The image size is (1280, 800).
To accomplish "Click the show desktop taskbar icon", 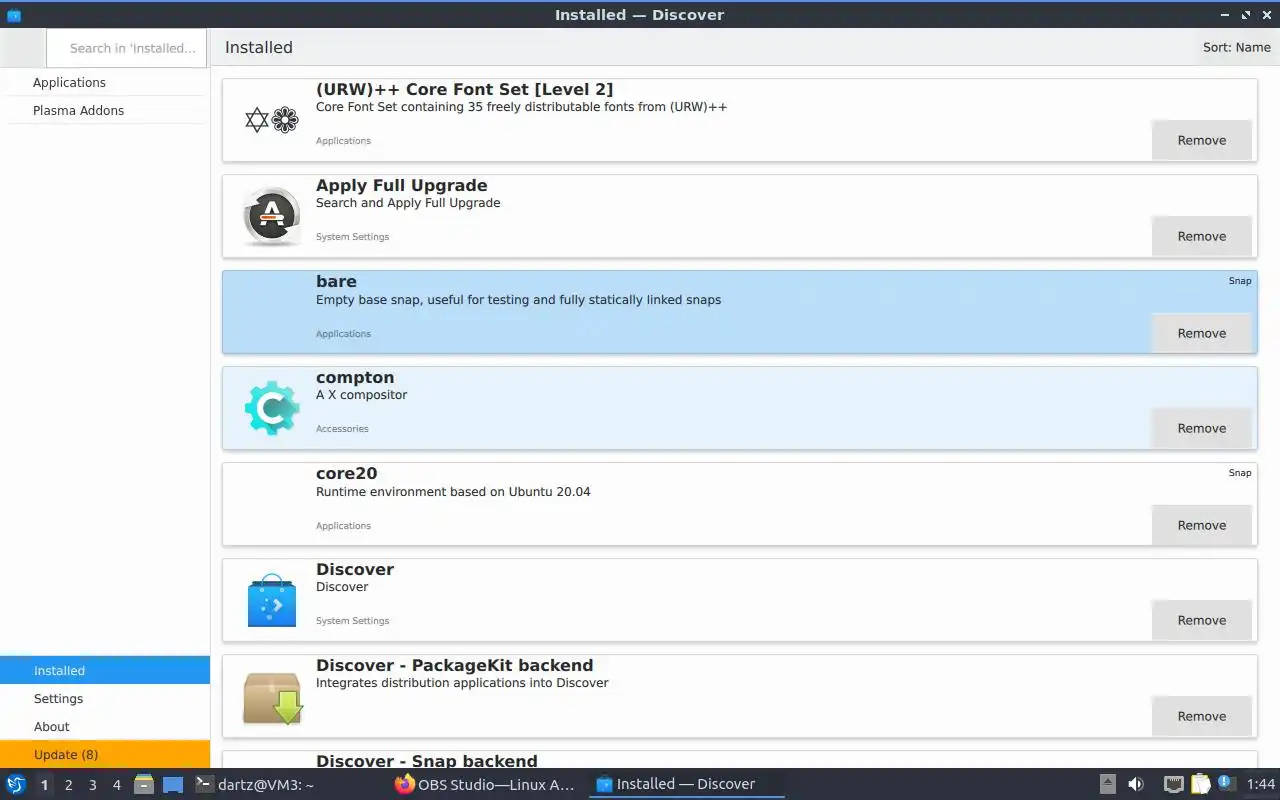I will (x=173, y=785).
